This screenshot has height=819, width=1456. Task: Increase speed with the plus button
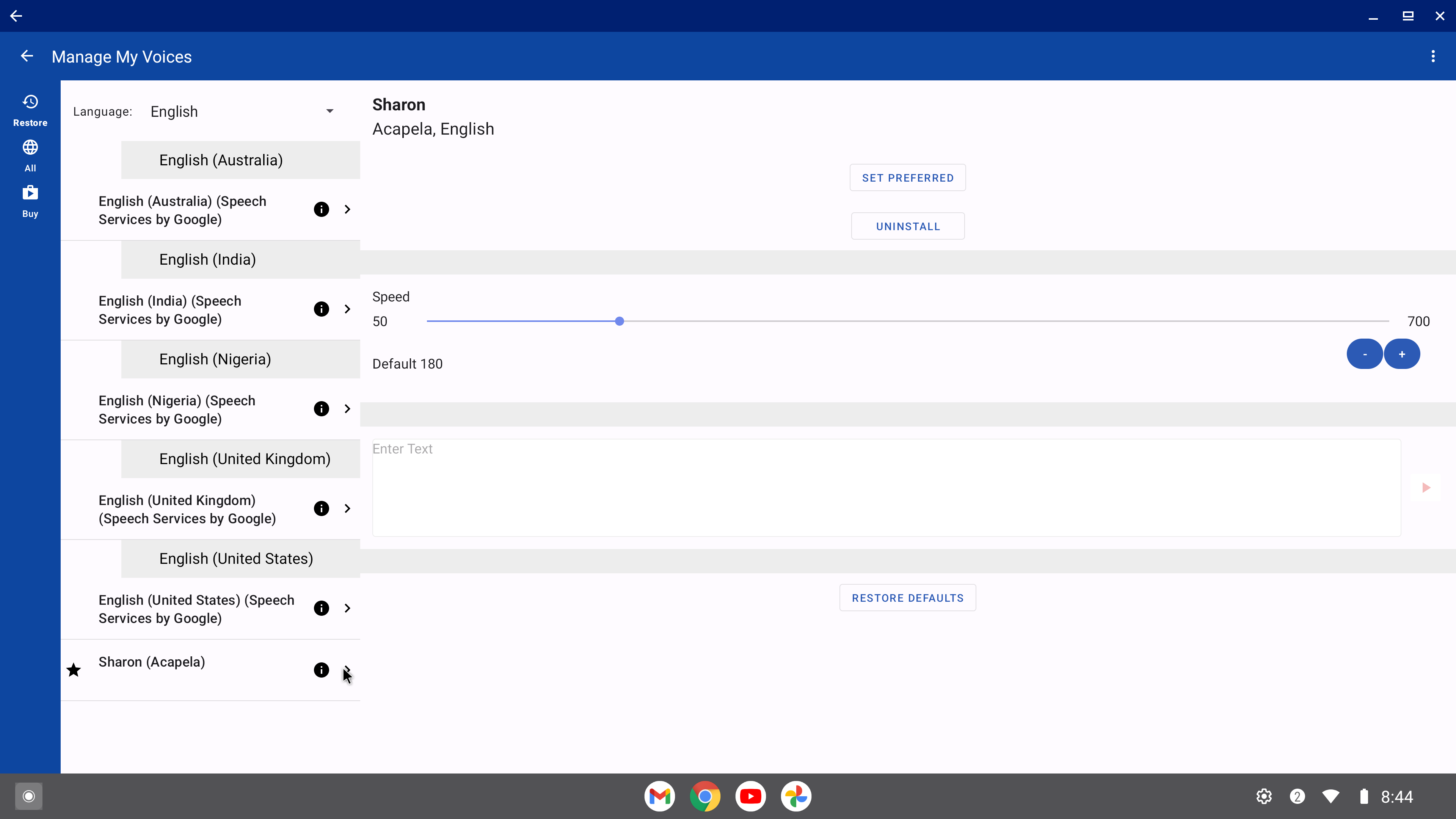point(1402,354)
